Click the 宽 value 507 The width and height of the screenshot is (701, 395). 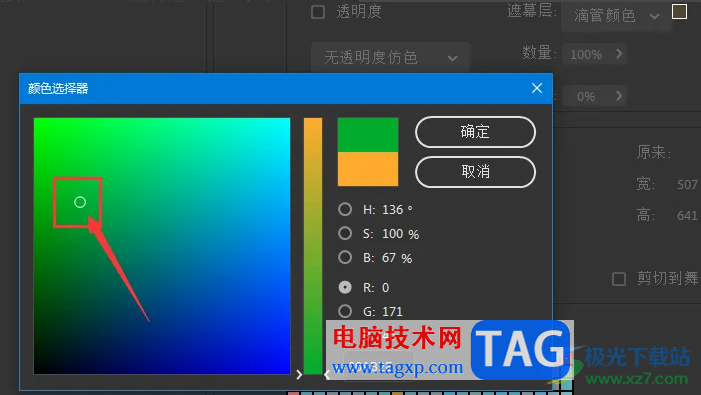click(x=688, y=184)
